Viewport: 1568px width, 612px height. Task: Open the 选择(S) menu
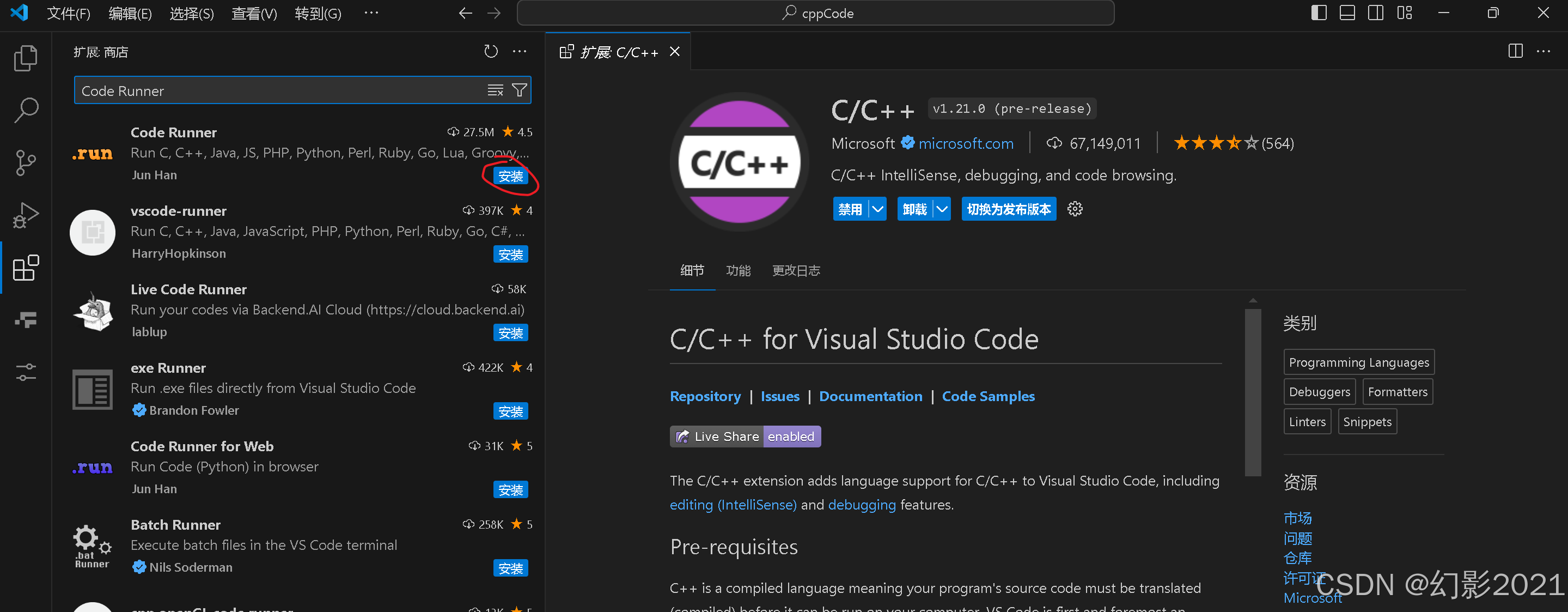192,14
